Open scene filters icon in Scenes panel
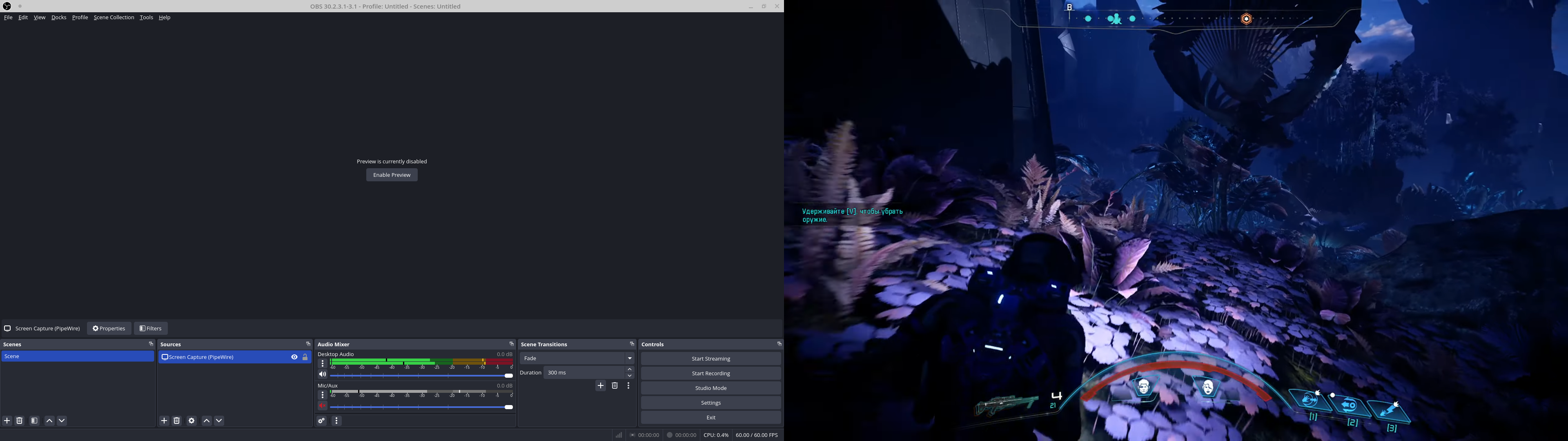 pyautogui.click(x=35, y=421)
